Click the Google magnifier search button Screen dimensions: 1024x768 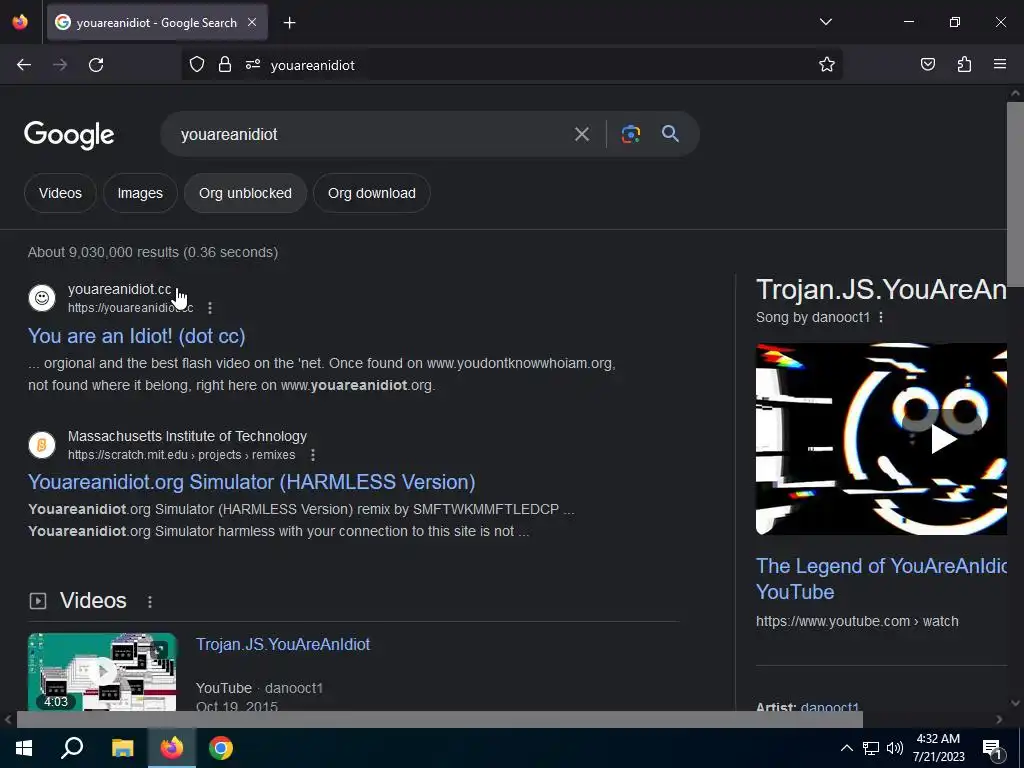click(670, 134)
